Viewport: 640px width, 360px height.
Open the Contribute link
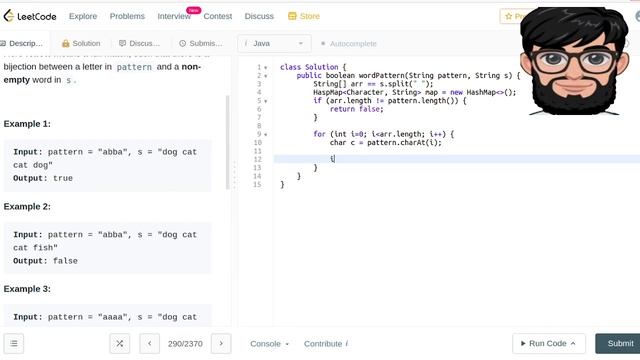click(326, 344)
